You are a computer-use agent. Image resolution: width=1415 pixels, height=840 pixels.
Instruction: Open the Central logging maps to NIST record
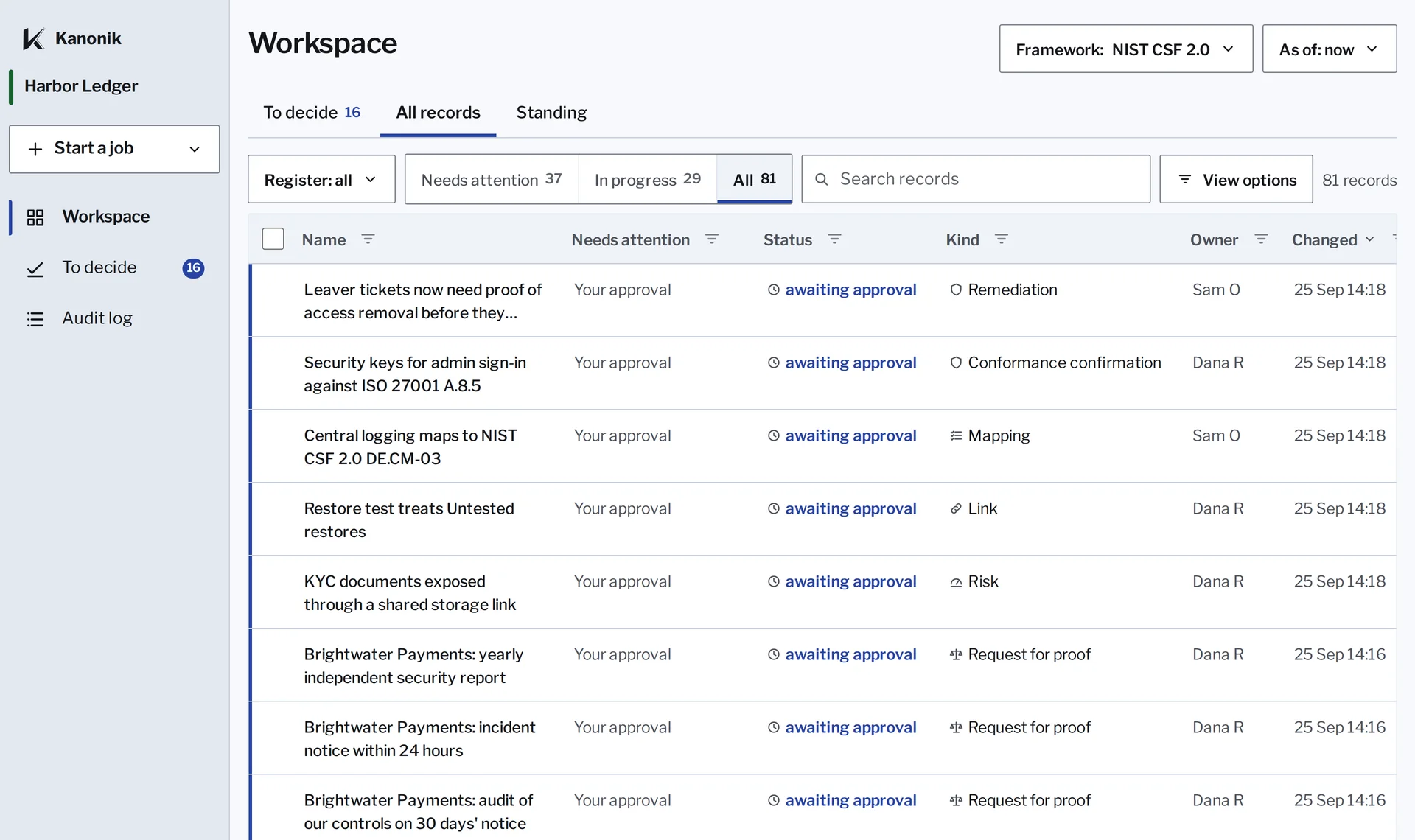click(410, 447)
